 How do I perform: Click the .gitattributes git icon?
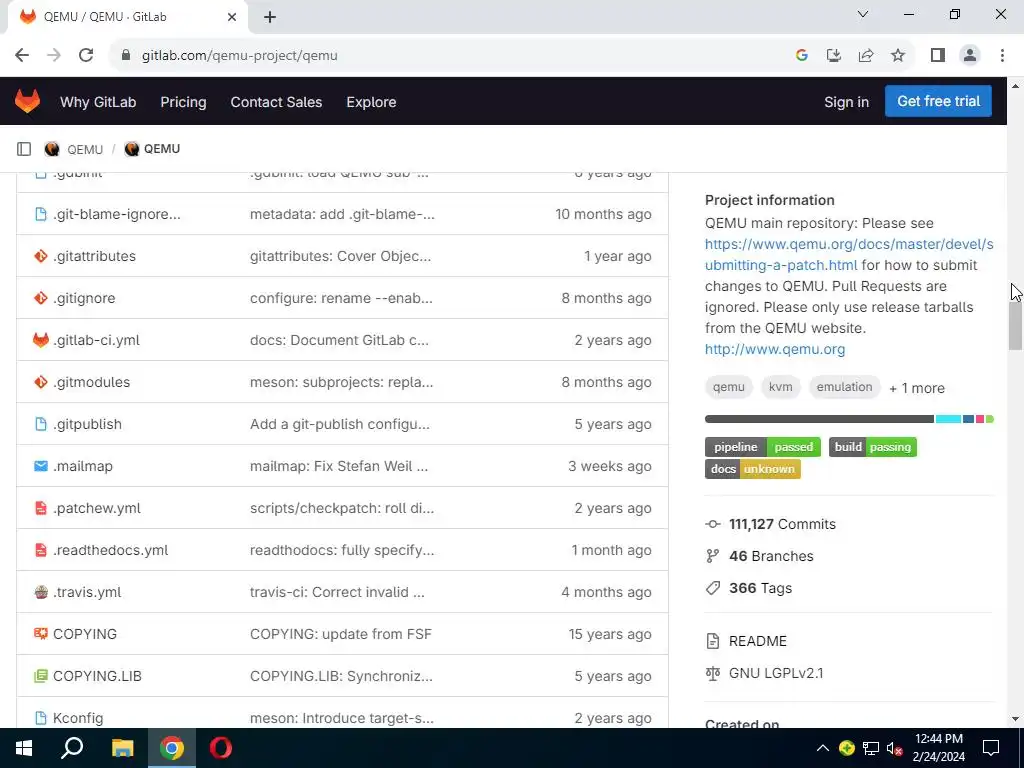coord(40,256)
